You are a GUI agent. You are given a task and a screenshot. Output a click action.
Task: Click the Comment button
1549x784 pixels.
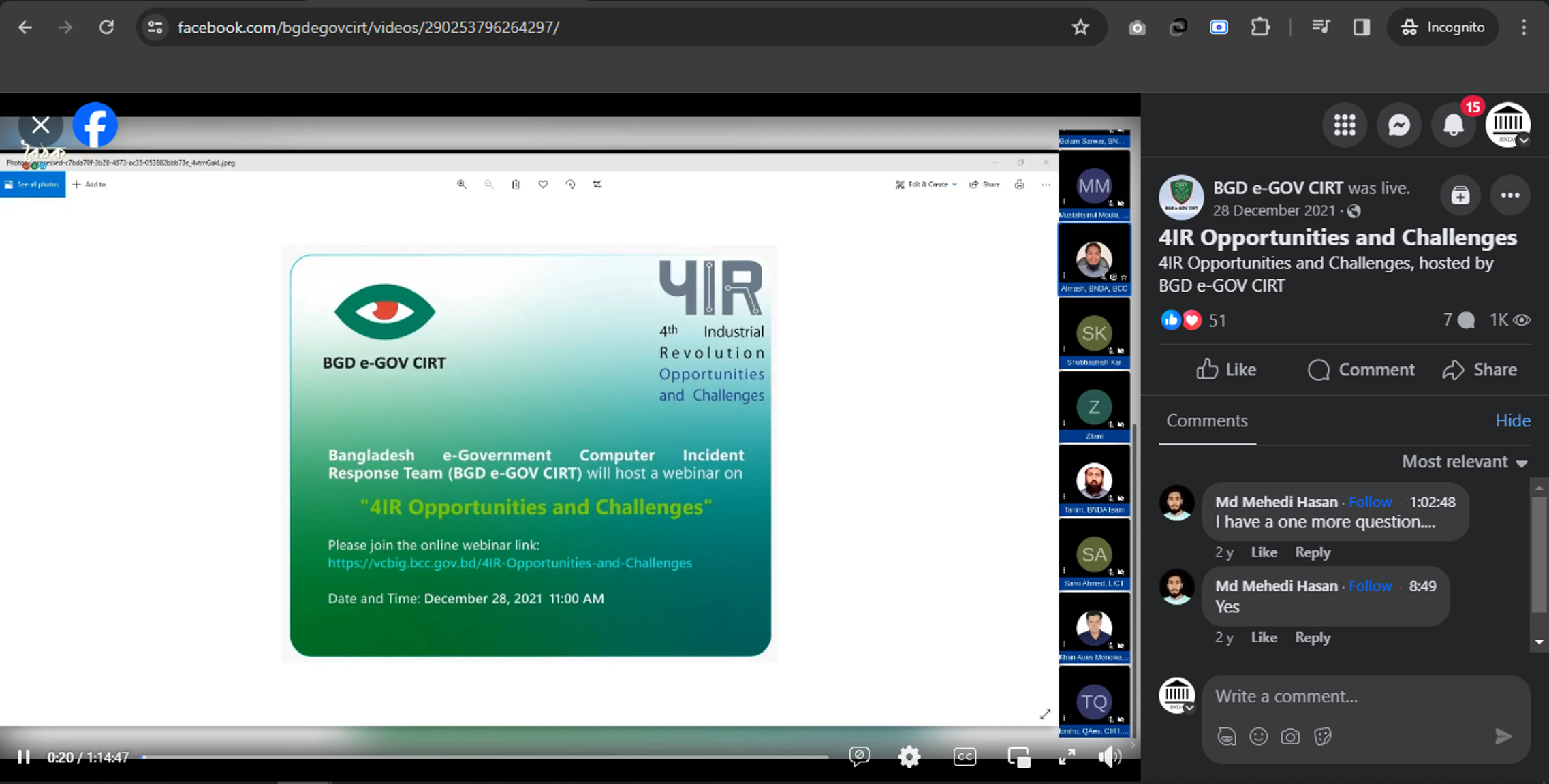(1361, 370)
